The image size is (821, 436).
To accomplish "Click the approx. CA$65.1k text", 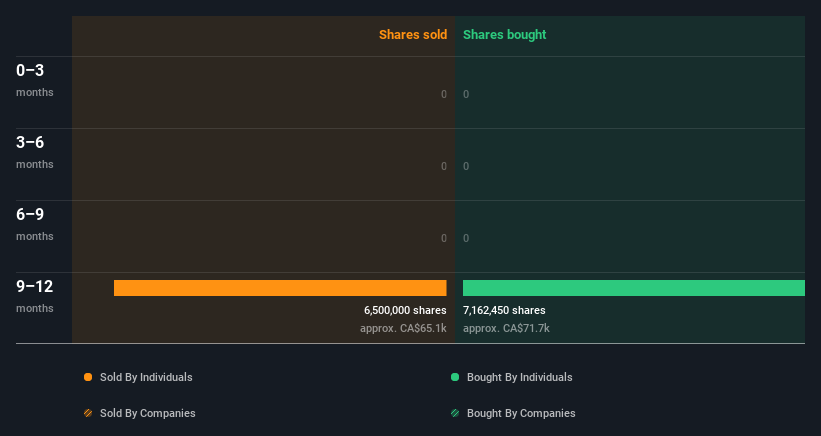I will pos(403,329).
